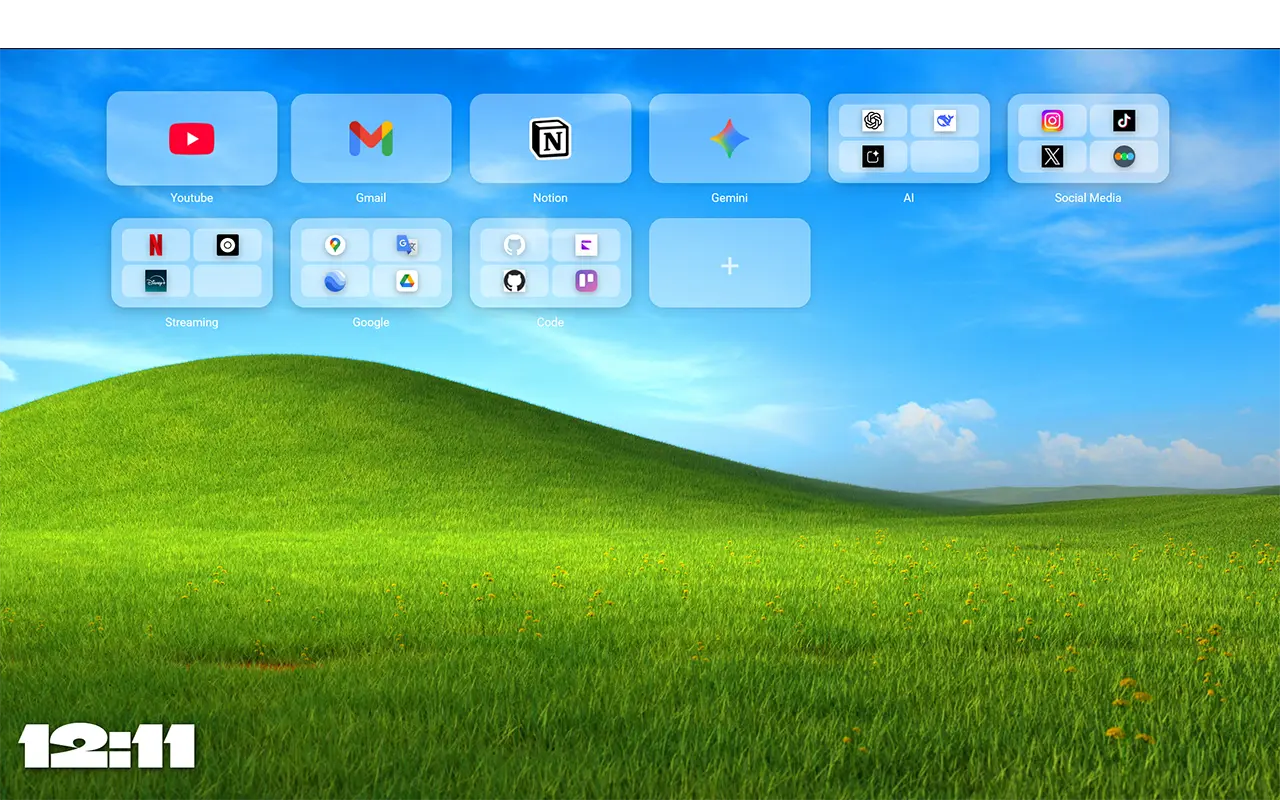Click the "Code" folder label
This screenshot has width=1280, height=800.
pyautogui.click(x=550, y=322)
